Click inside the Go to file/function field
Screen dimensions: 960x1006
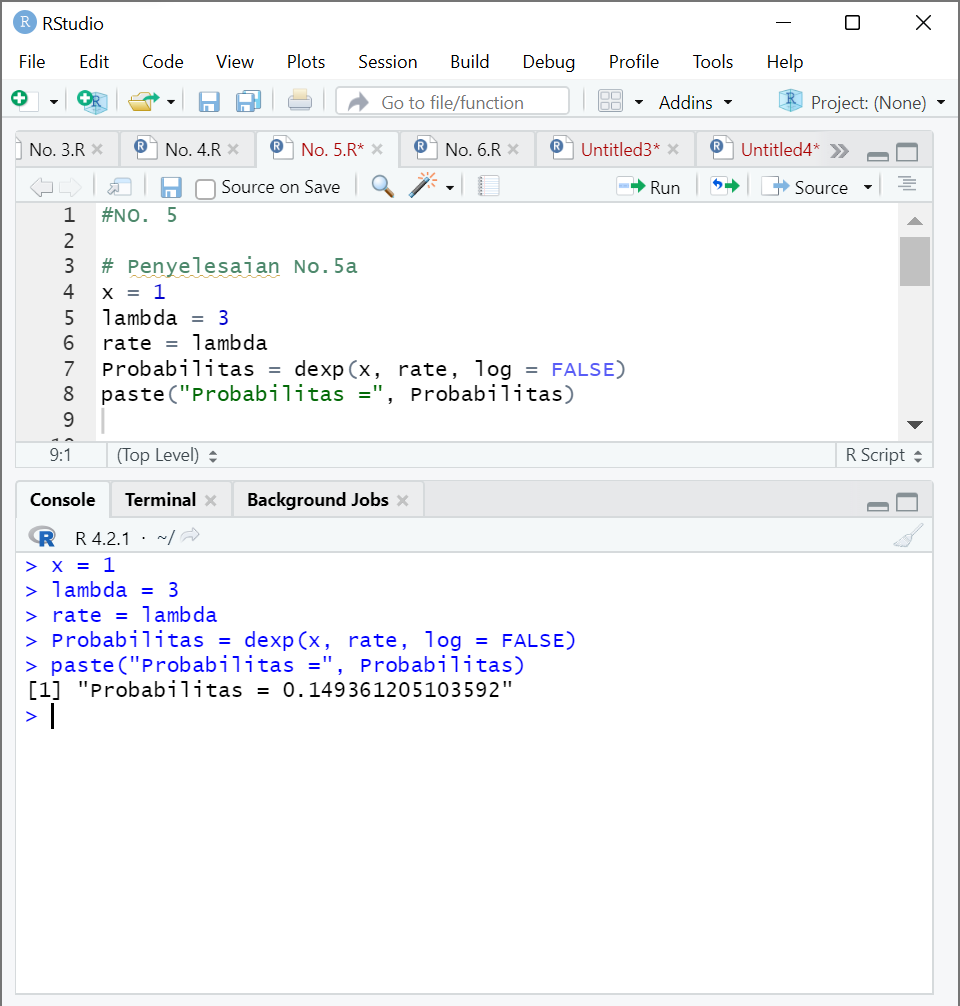click(x=452, y=100)
